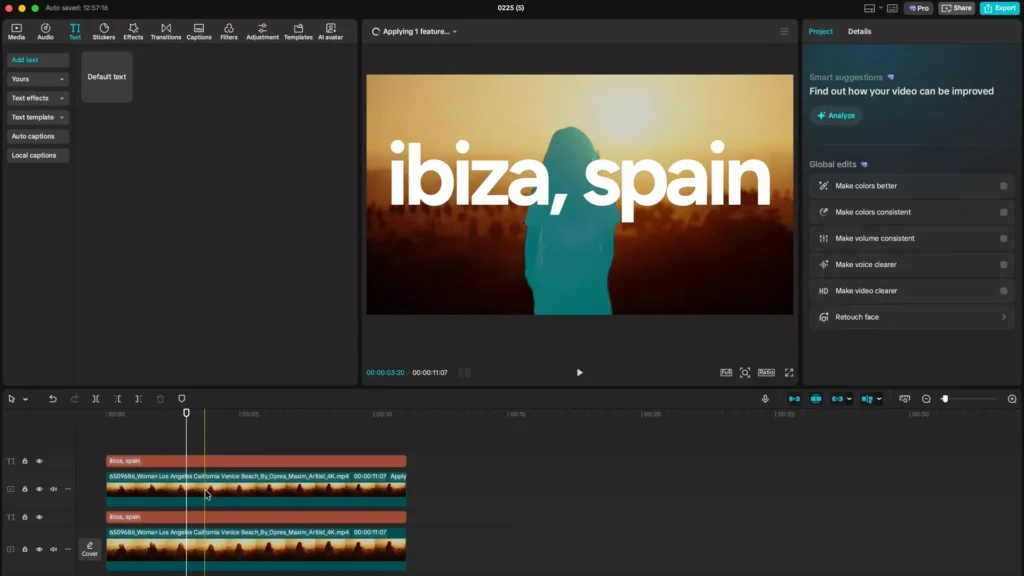Viewport: 1024px width, 576px height.
Task: Click the microphone record voiceover icon
Action: point(765,399)
